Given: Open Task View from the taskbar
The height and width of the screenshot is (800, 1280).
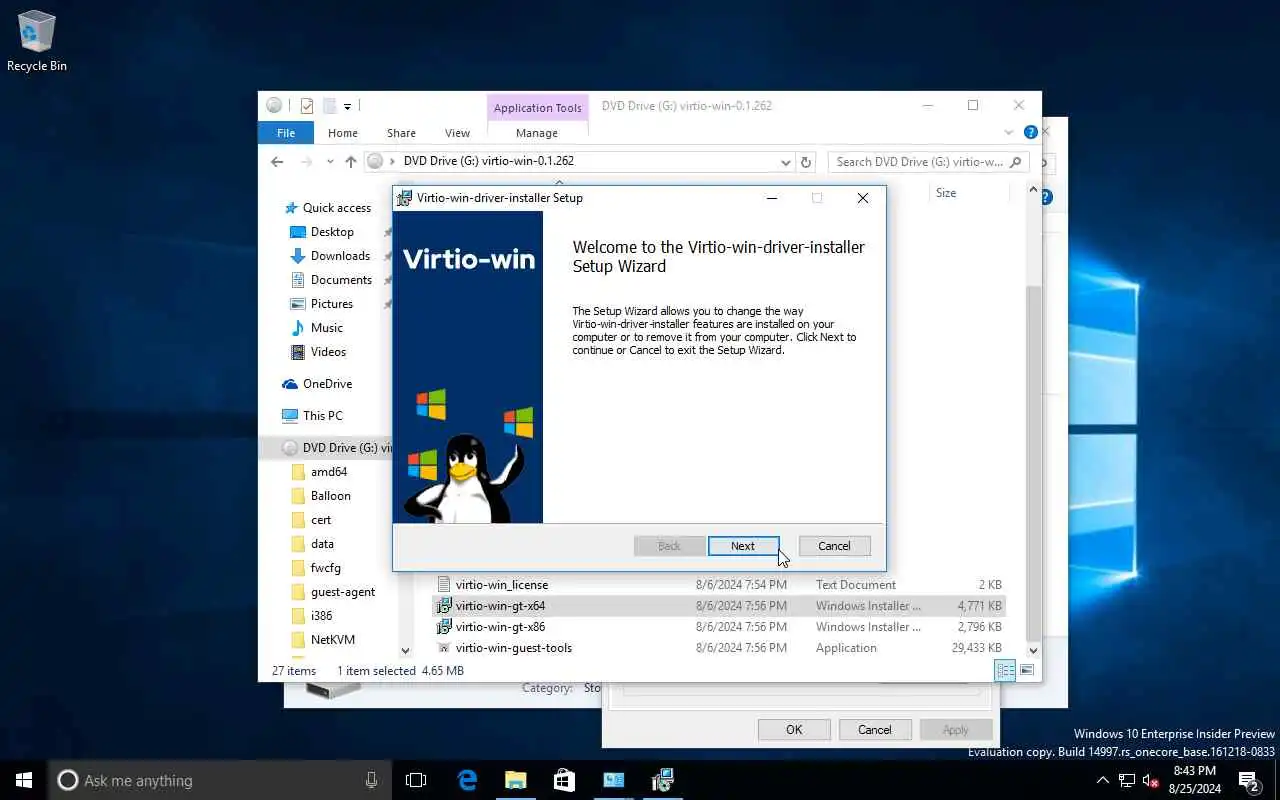Looking at the screenshot, I should tap(416, 780).
